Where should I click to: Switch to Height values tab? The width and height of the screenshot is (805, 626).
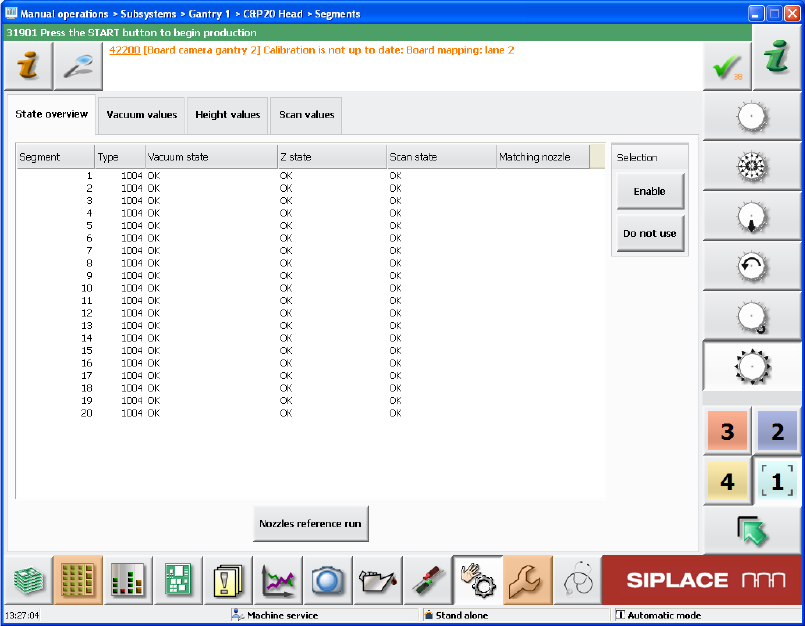pos(227,115)
